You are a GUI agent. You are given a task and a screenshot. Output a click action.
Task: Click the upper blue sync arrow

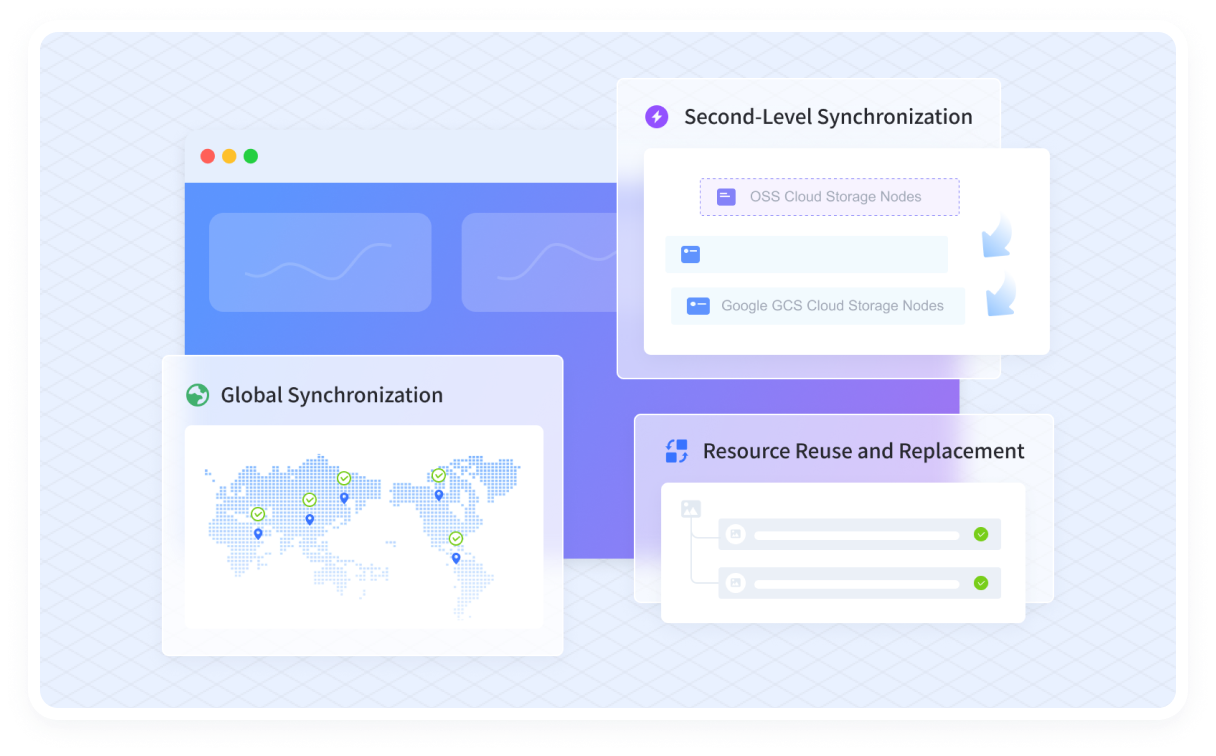point(997,238)
